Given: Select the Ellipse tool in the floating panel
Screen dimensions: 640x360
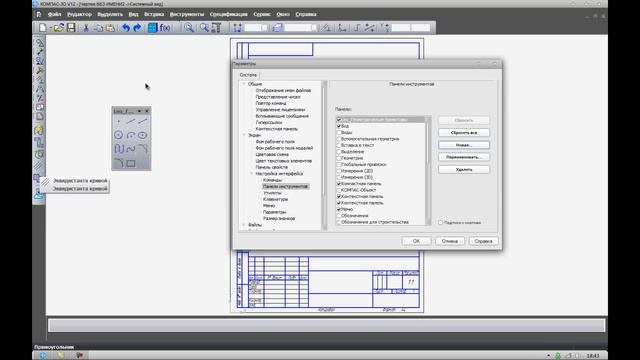Looking at the screenshot, I should click(142, 135).
